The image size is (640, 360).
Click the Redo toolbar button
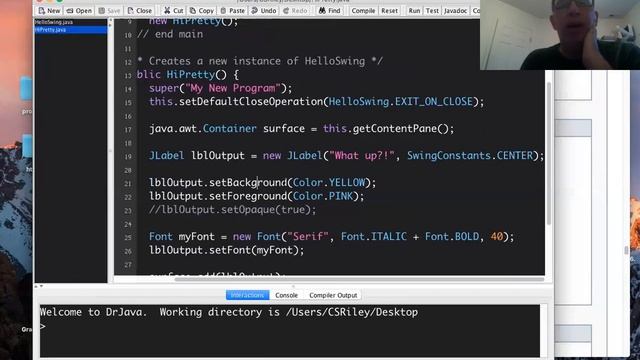pos(295,11)
